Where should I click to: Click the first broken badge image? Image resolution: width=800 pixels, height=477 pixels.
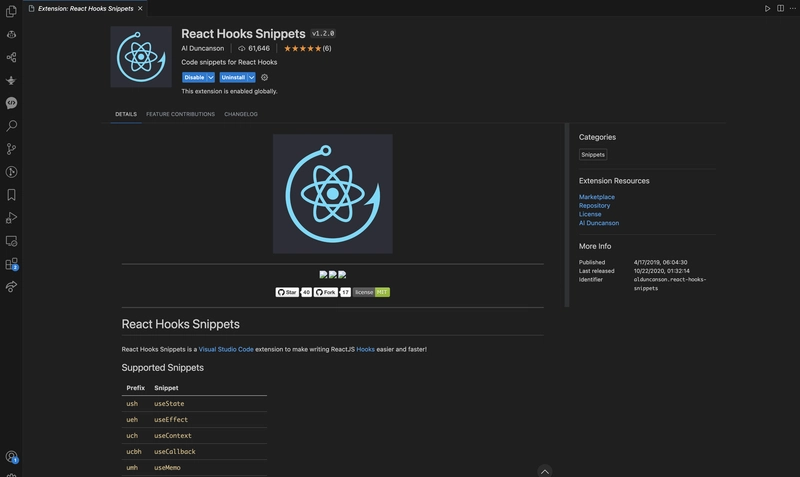point(323,274)
